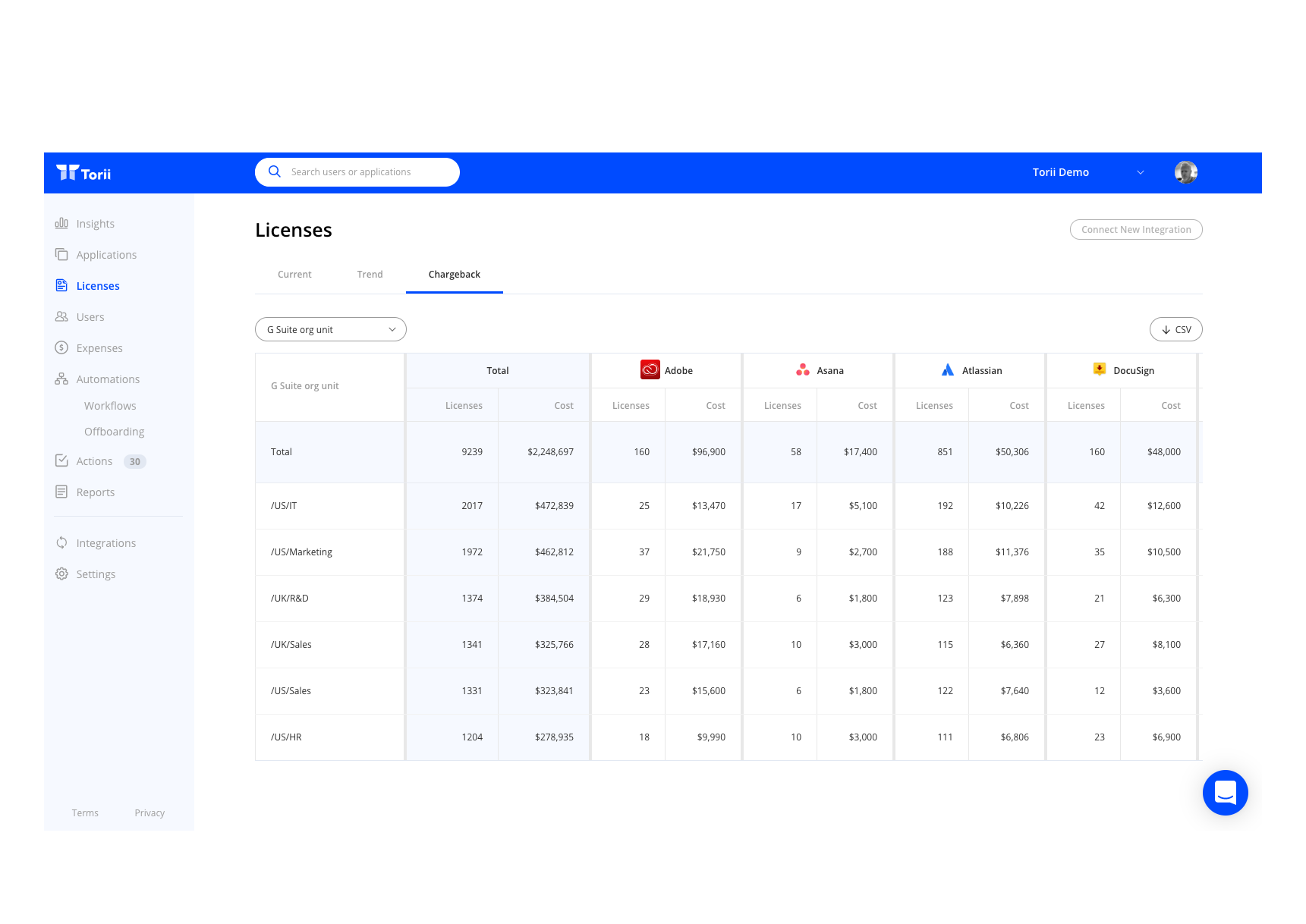Click the Adobe Creative Cloud icon
Viewport: 1306px width, 924px height.
(650, 369)
